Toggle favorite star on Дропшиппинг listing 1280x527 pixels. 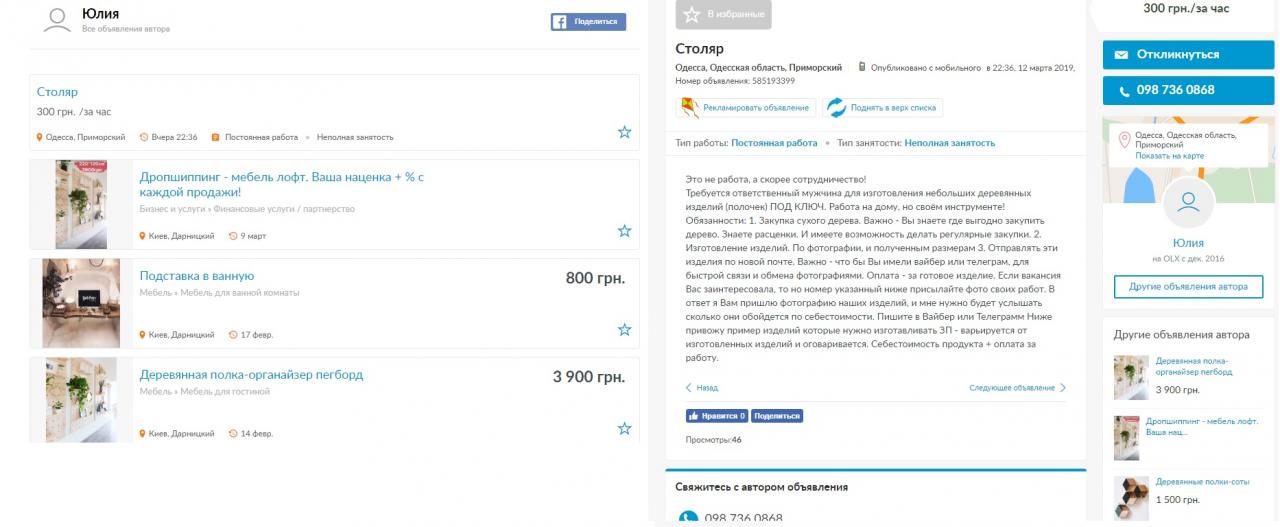point(624,231)
